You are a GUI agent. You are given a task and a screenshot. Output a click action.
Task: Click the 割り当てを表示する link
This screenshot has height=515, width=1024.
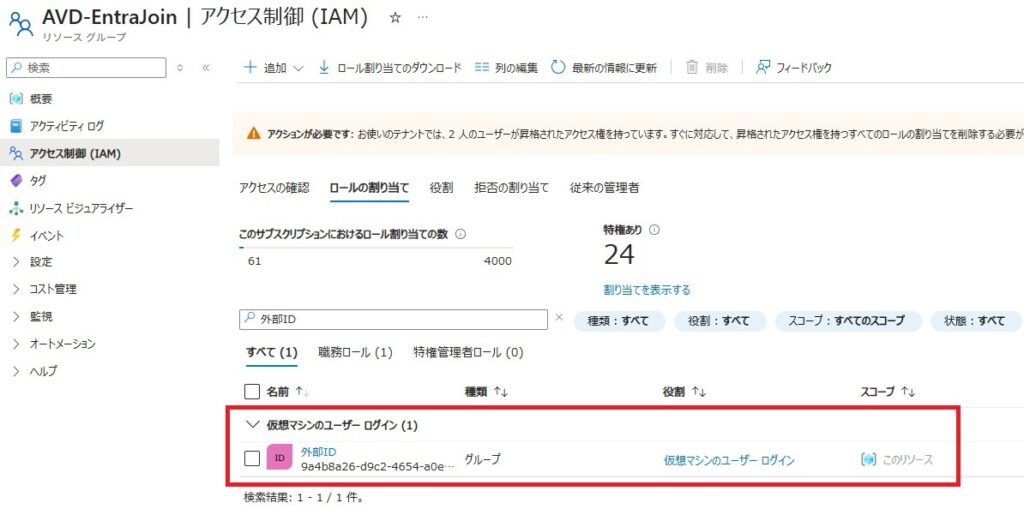[646, 290]
